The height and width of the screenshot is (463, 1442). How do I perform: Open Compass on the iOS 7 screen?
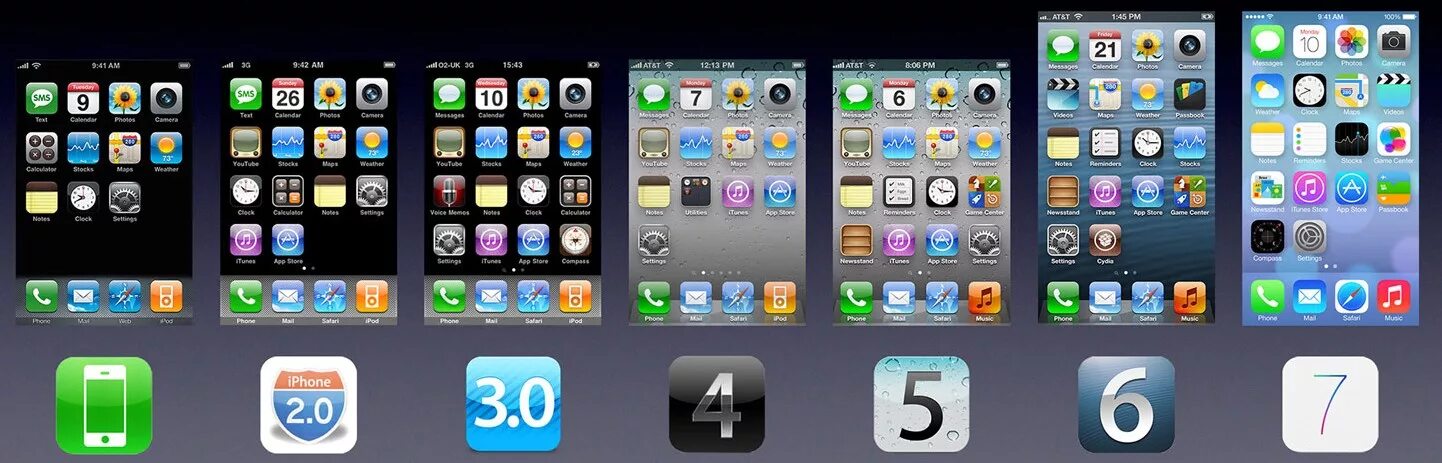(x=1267, y=236)
